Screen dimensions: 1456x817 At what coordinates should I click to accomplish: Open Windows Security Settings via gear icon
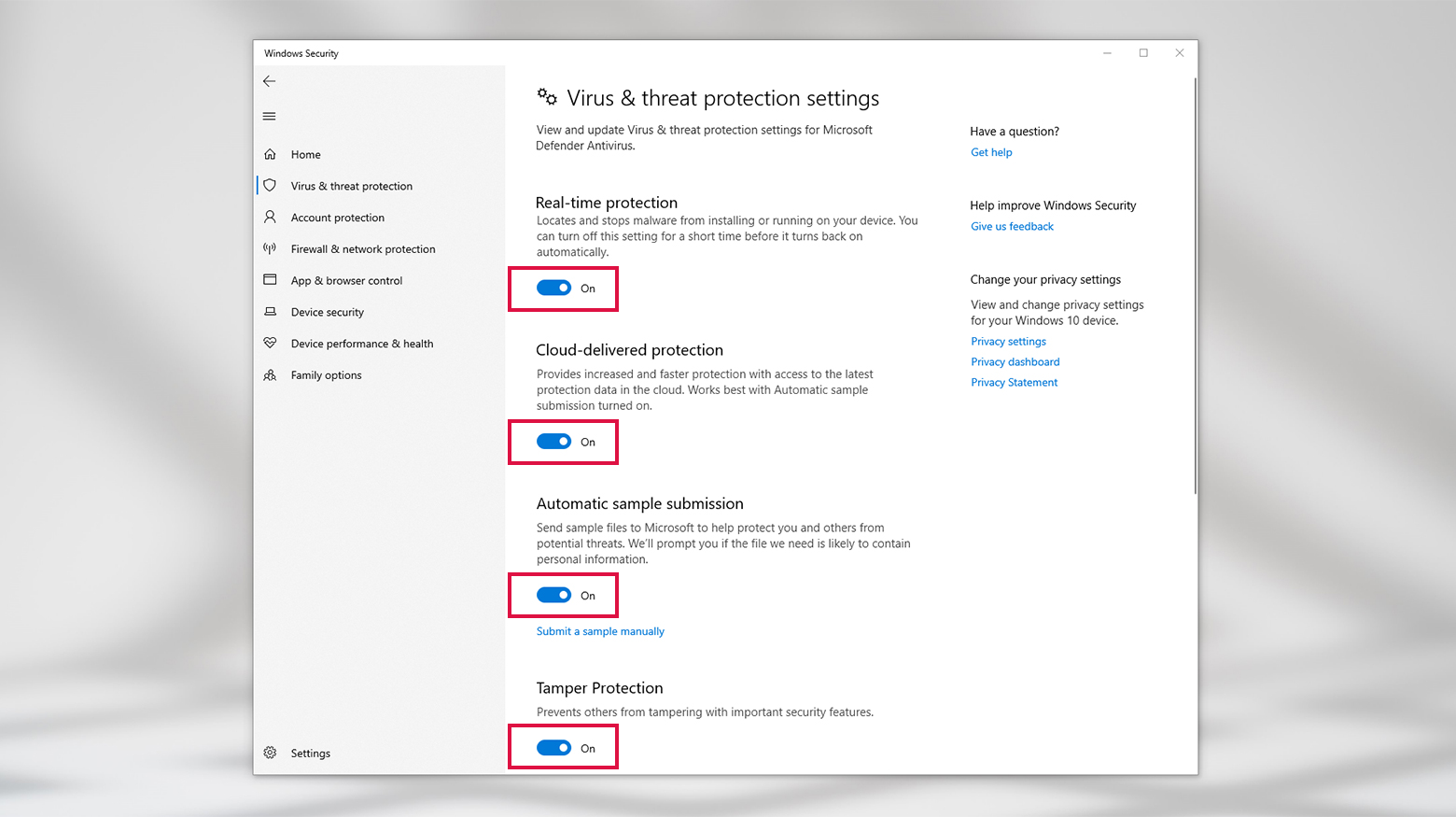tap(270, 753)
